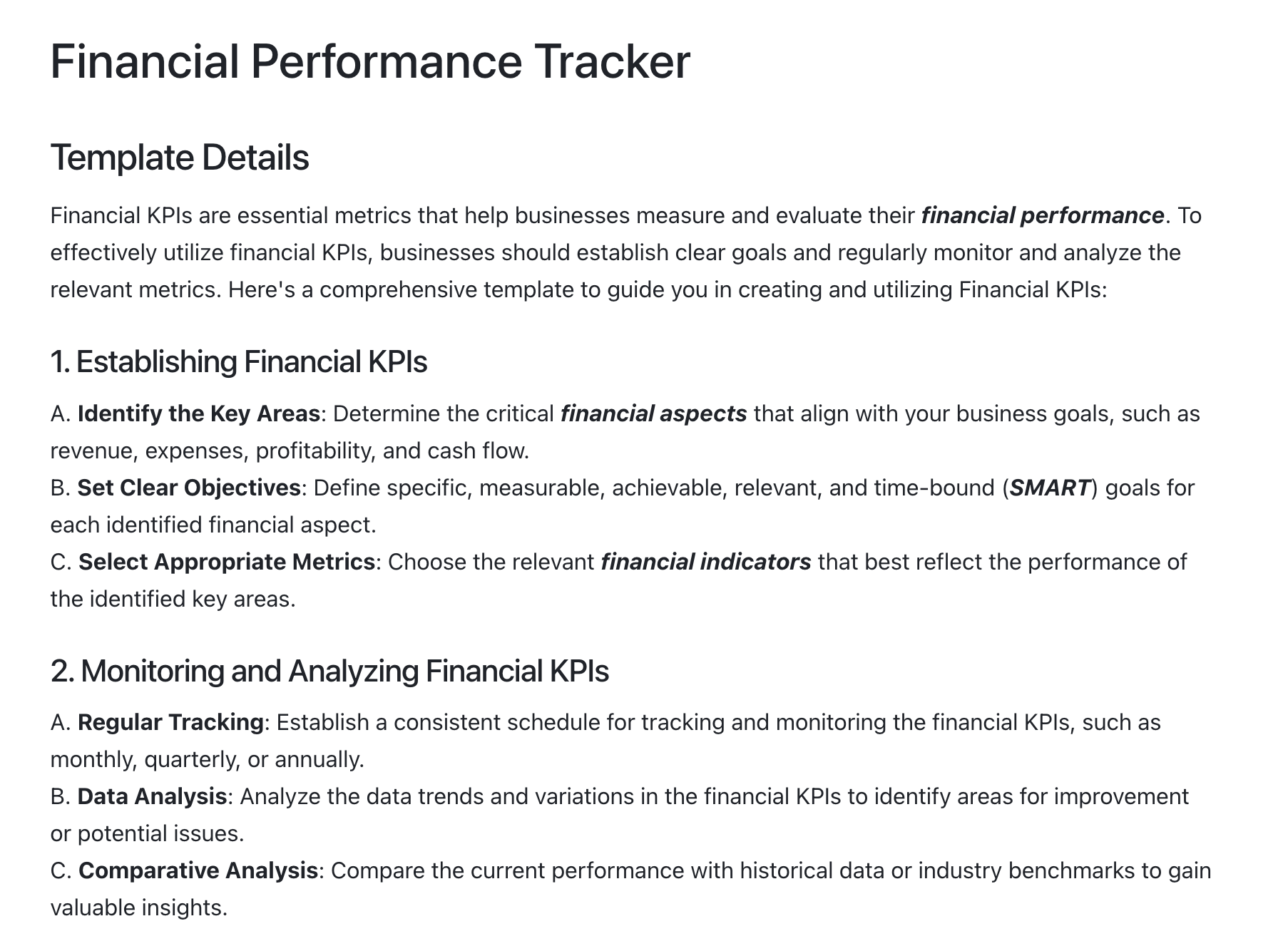Click the bold 'Data Analysis' label
This screenshot has height=941, width=1288.
[153, 796]
